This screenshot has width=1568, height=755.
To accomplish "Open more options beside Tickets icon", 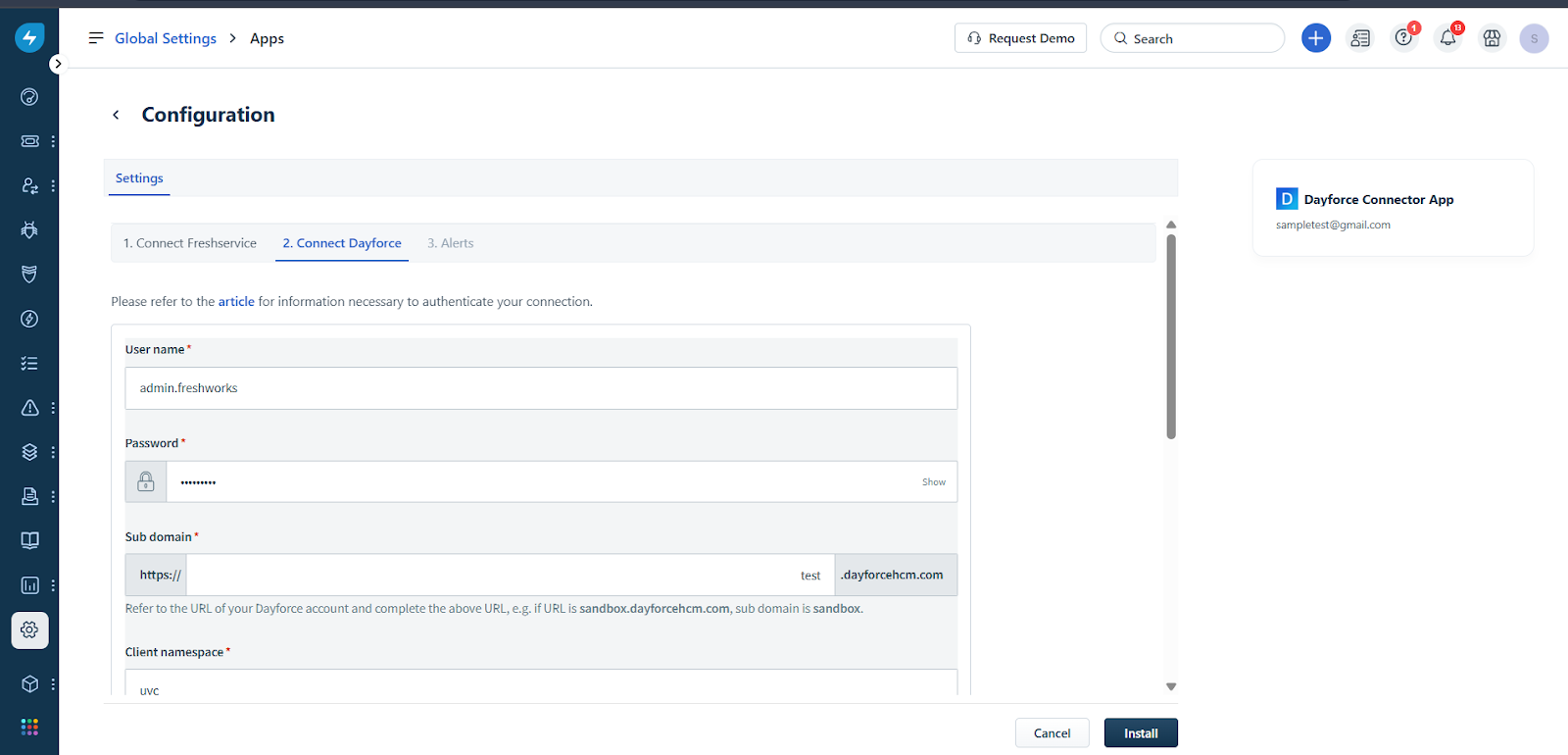I will click(x=53, y=141).
